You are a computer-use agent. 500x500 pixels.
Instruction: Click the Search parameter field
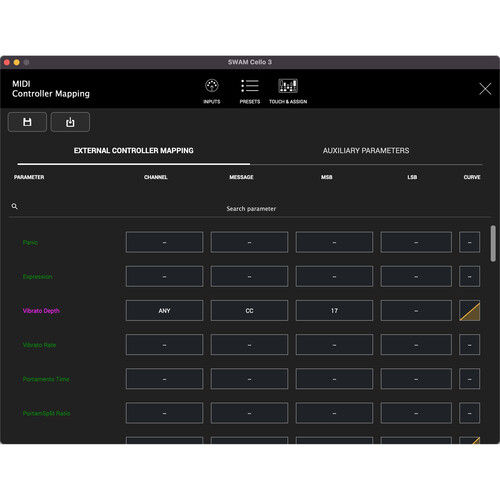tap(251, 209)
